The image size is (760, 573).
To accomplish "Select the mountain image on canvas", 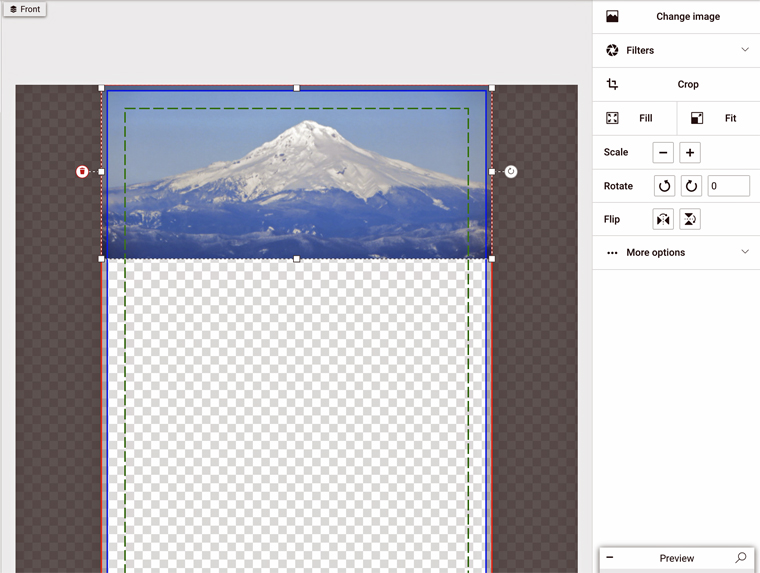I will [x=296, y=175].
